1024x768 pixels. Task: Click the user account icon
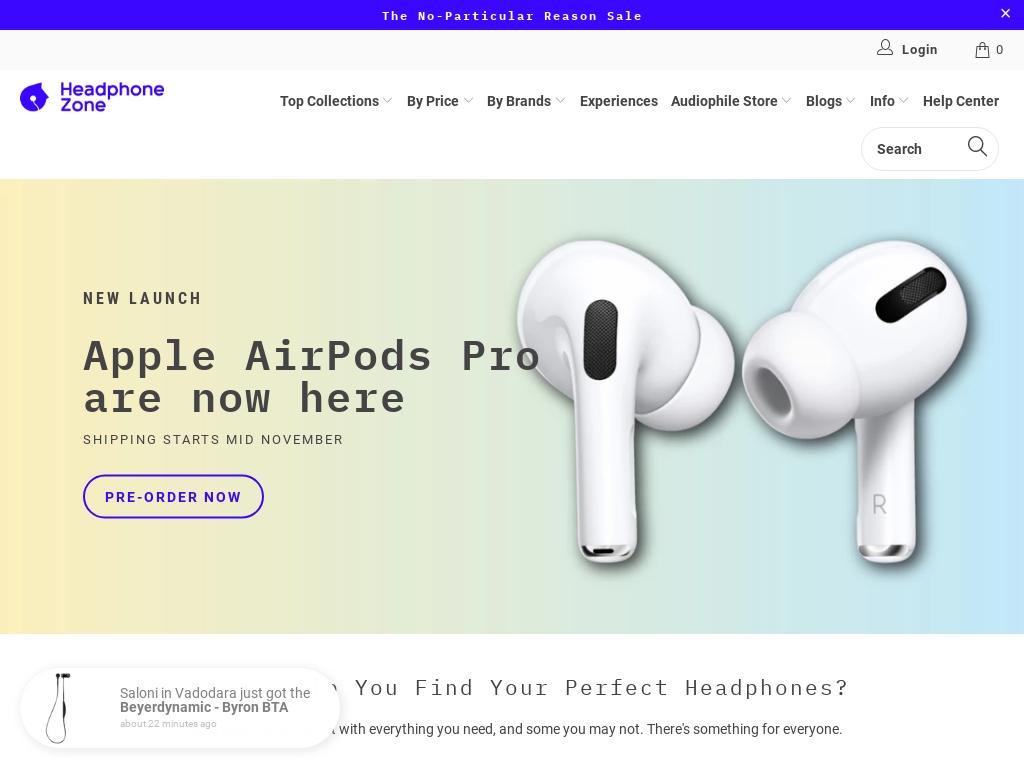pyautogui.click(x=884, y=48)
